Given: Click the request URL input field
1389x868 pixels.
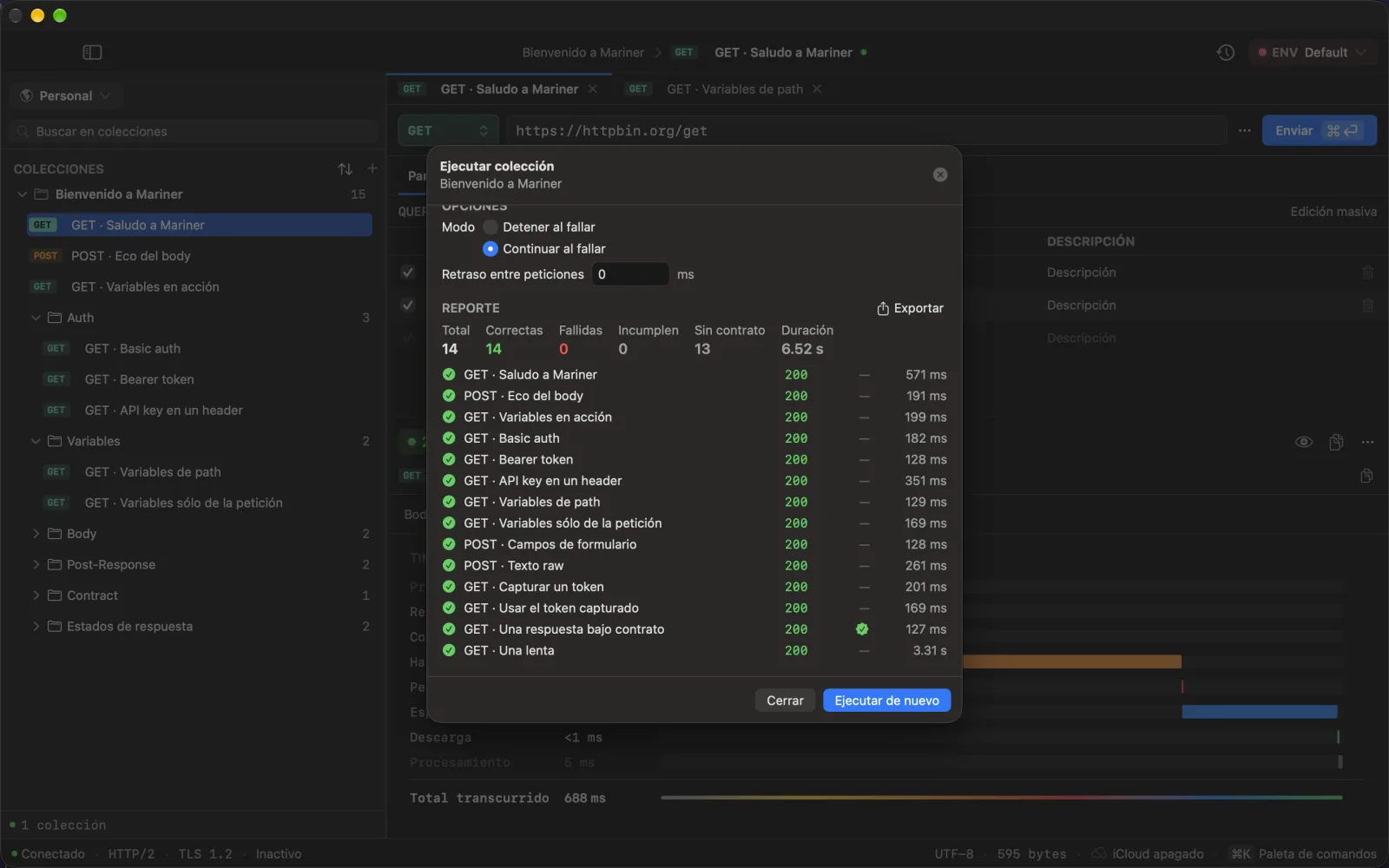Looking at the screenshot, I should [866, 130].
